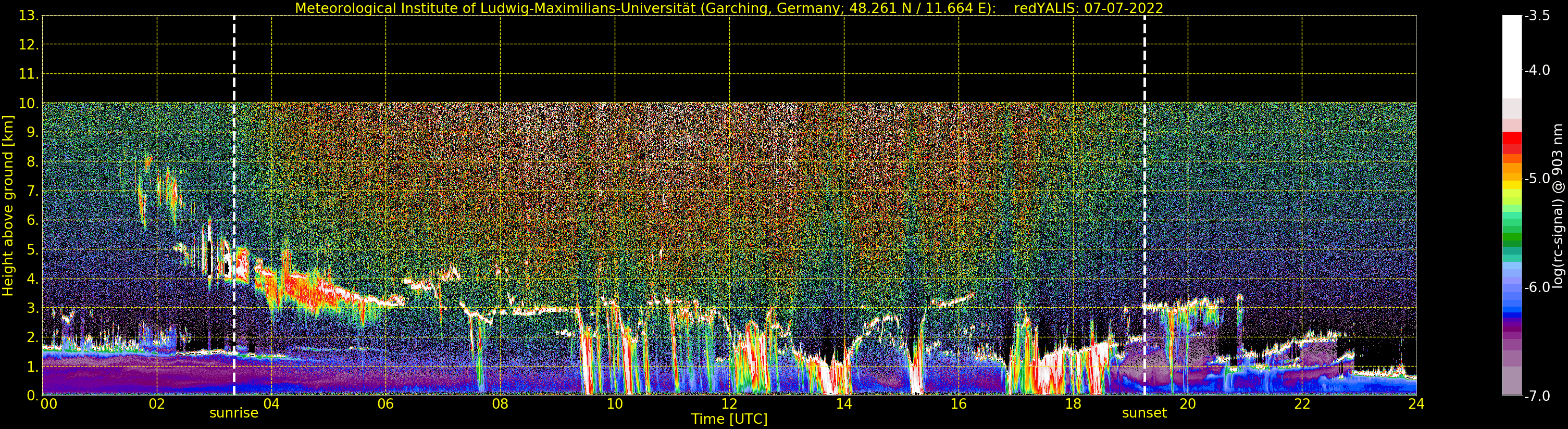
Task: Click the time axis tick label 10
Action: coord(615,404)
